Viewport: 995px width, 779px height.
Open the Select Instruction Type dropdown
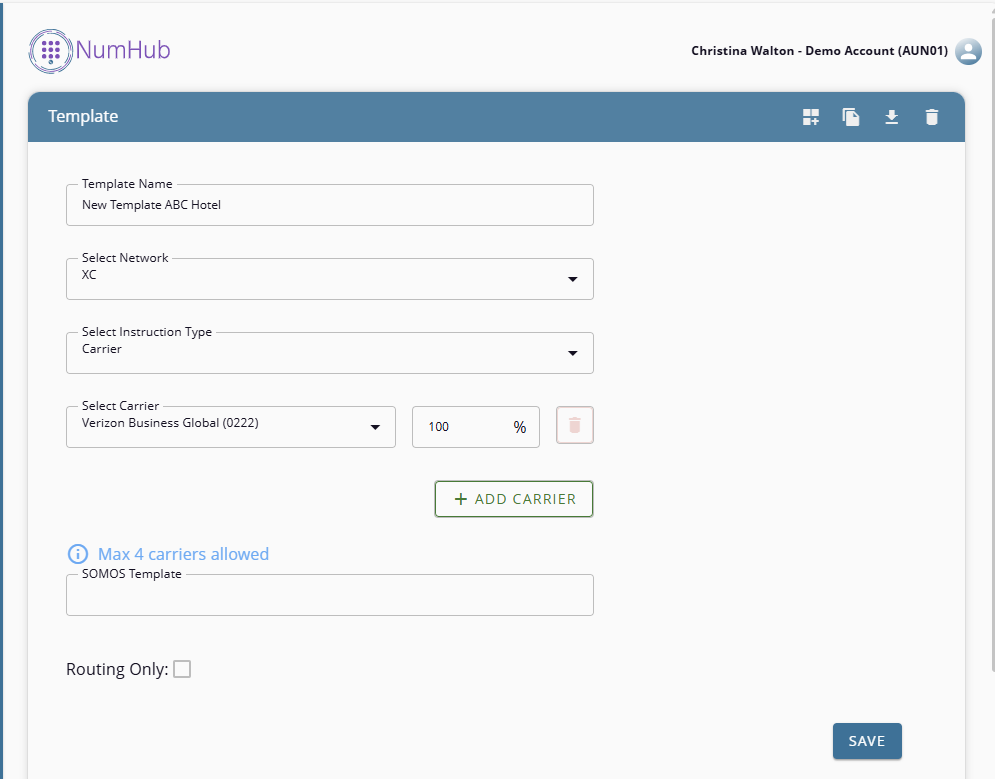[x=572, y=353]
